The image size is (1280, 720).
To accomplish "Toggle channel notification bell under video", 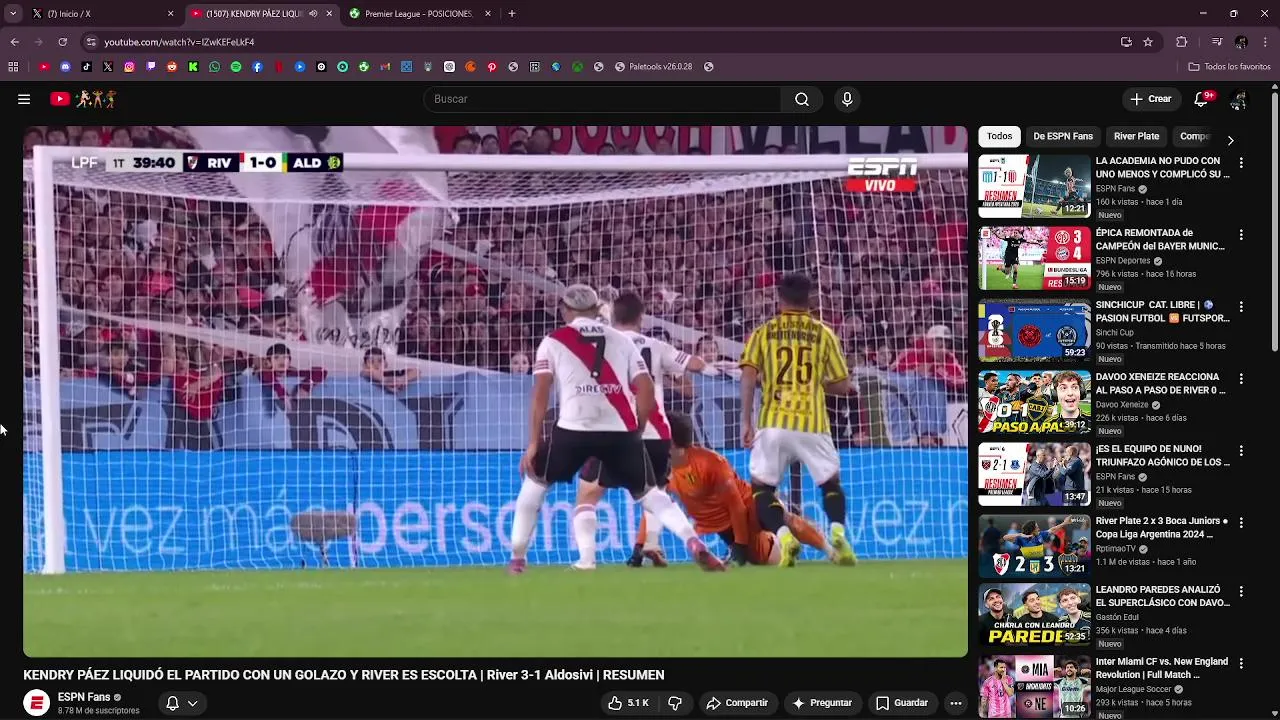I will pyautogui.click(x=172, y=703).
